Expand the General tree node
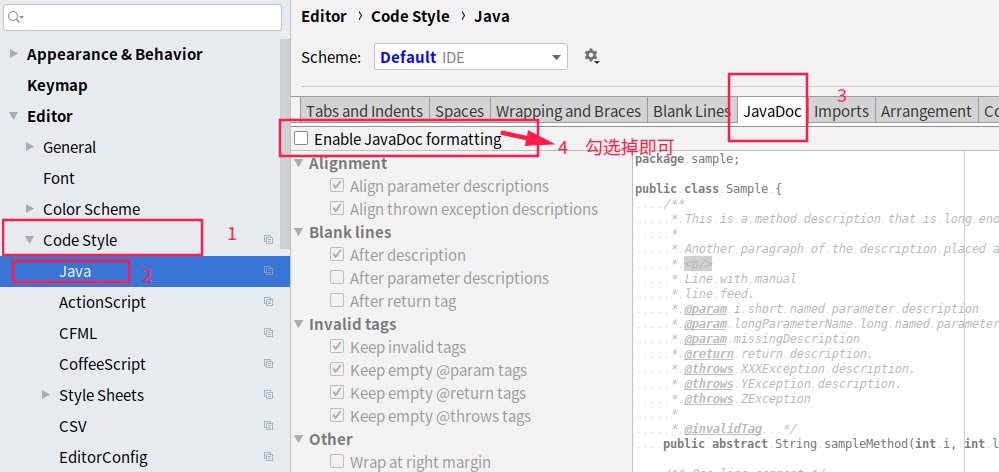The image size is (999, 472). (29, 147)
